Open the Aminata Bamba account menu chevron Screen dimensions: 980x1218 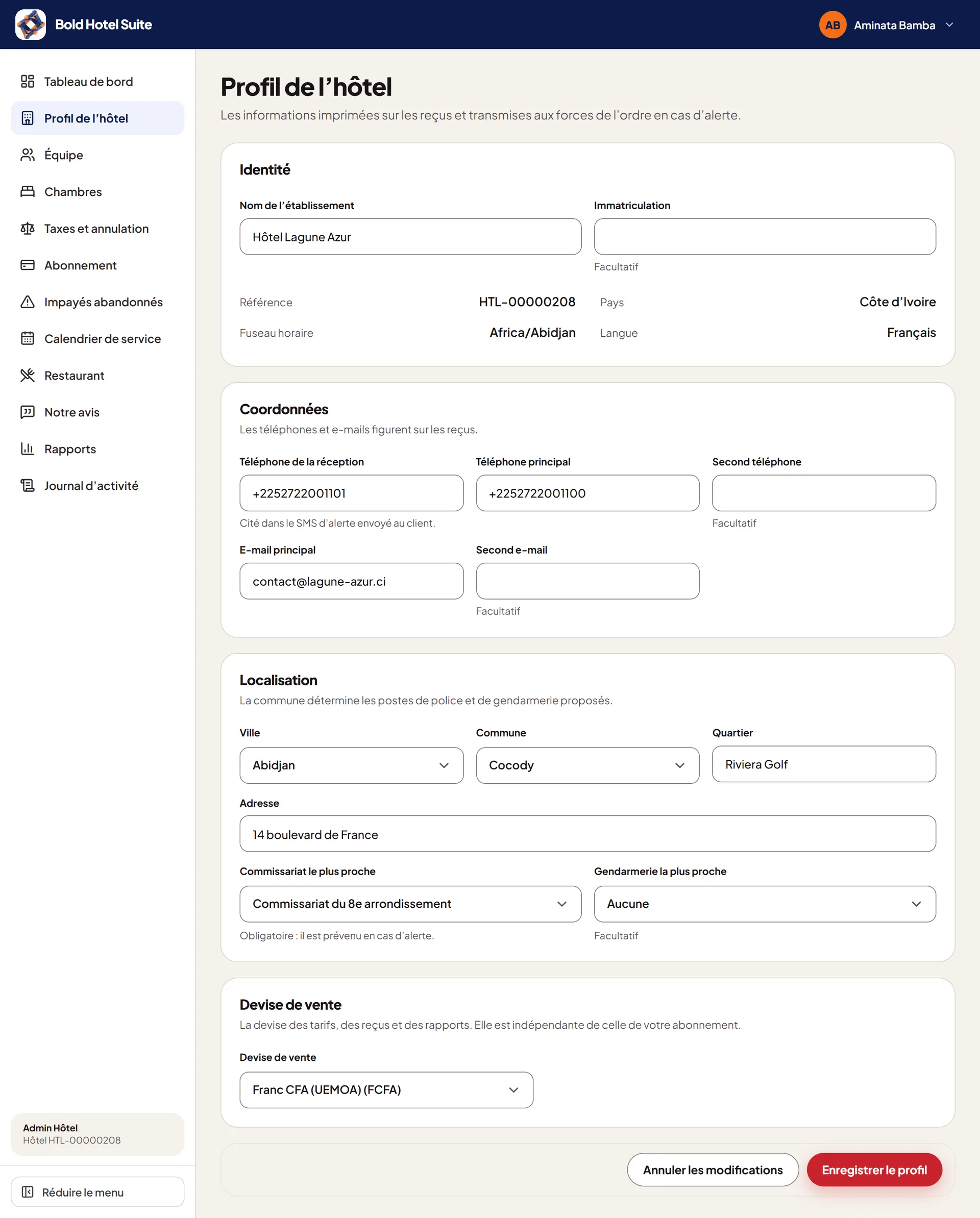(949, 25)
